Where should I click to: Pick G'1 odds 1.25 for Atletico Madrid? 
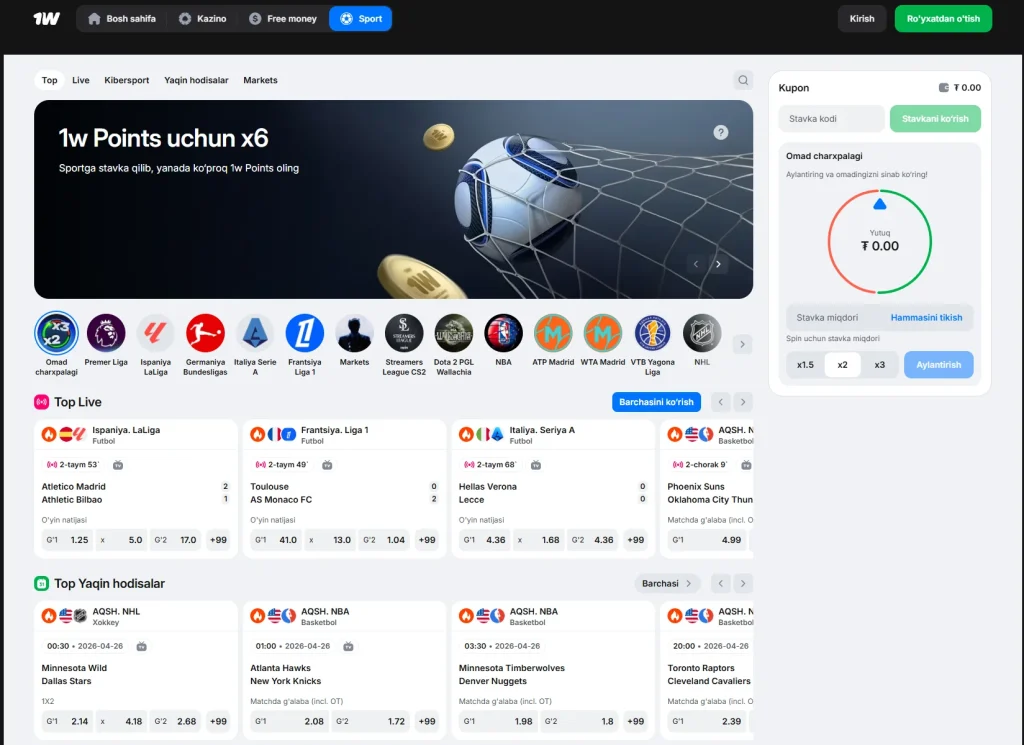(67, 540)
